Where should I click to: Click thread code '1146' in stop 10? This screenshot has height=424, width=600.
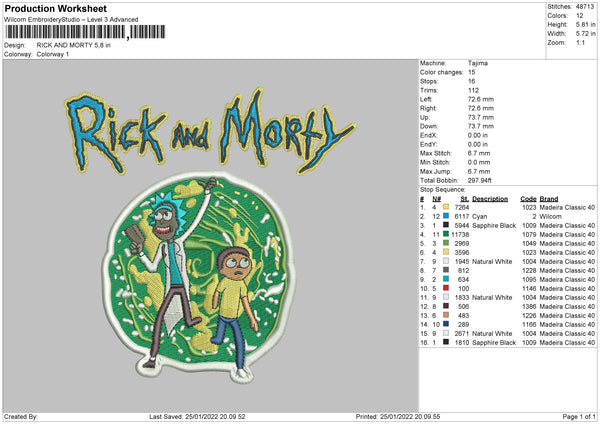[529, 289]
